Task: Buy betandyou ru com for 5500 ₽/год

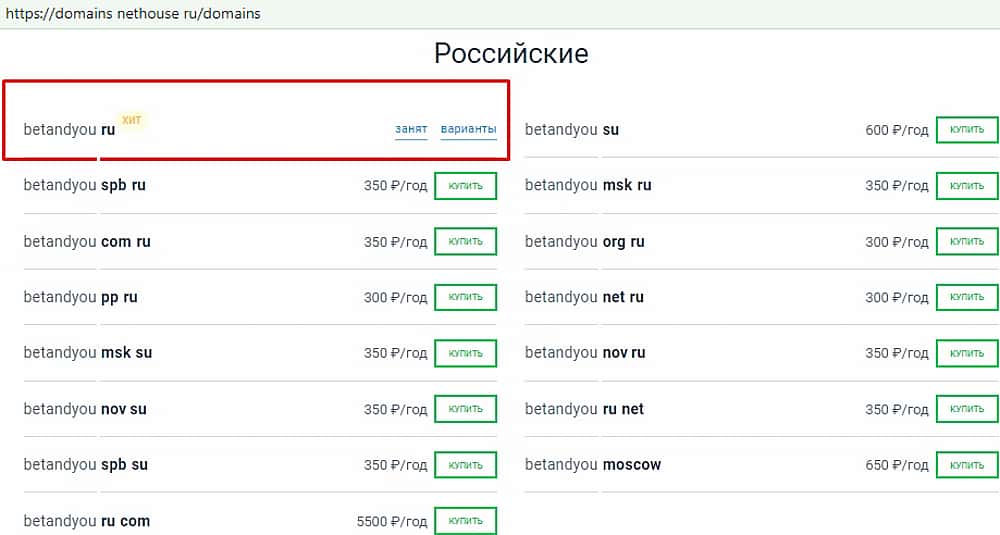Action: point(466,521)
